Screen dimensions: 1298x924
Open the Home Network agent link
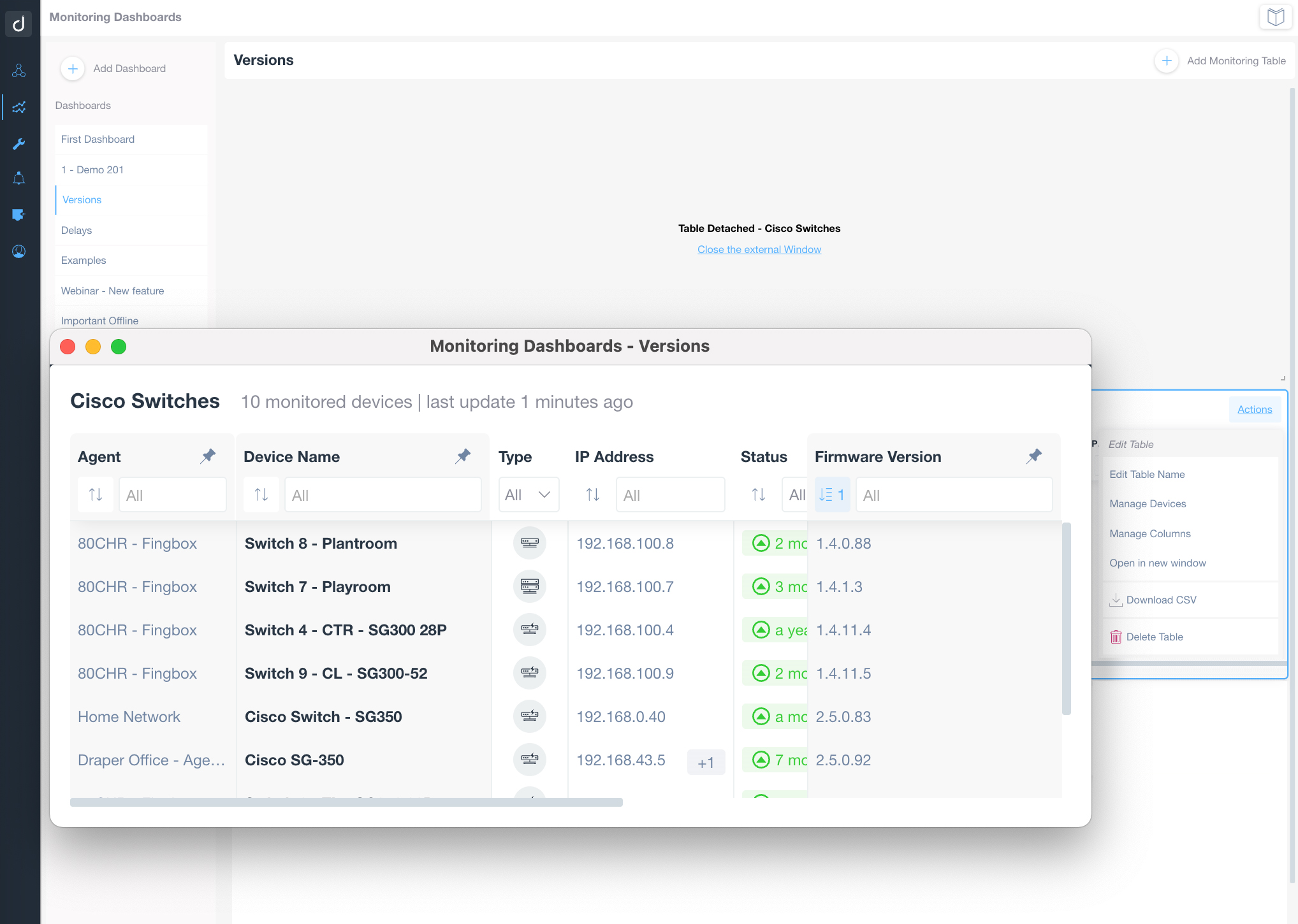coord(129,716)
